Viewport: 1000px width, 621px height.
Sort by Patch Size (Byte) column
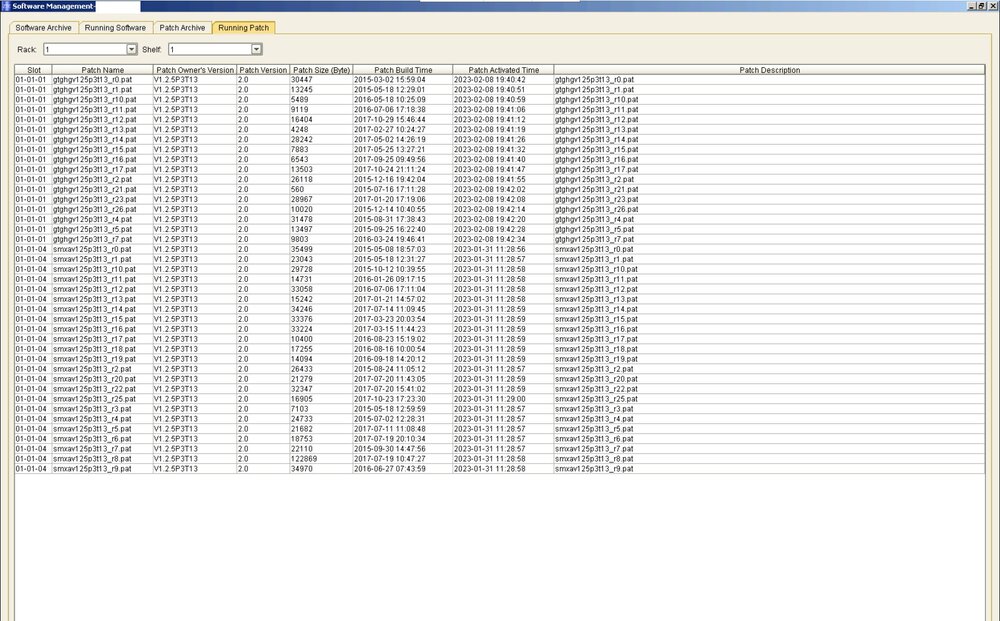(x=320, y=70)
